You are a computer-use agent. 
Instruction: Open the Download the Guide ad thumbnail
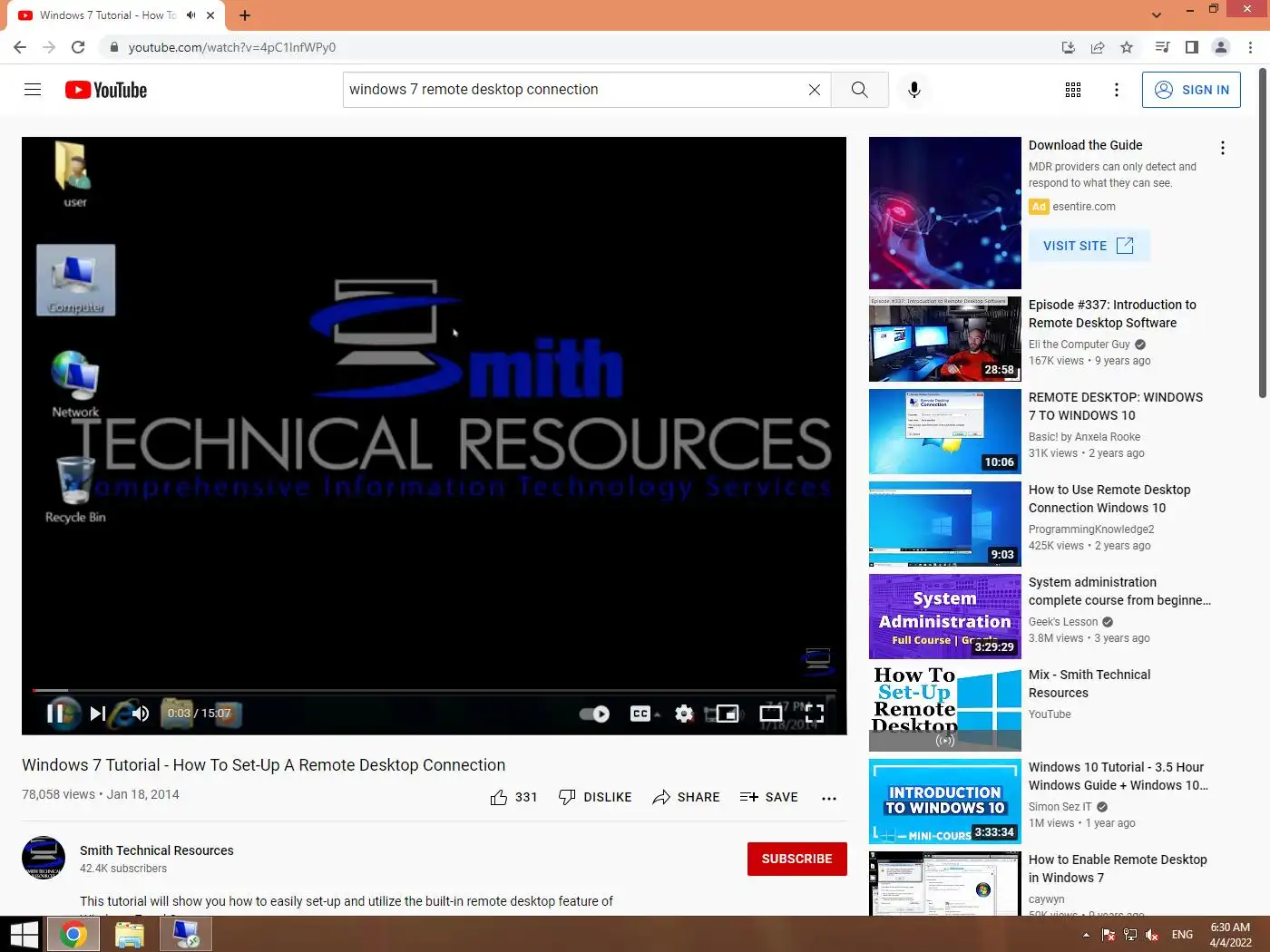coord(945,213)
